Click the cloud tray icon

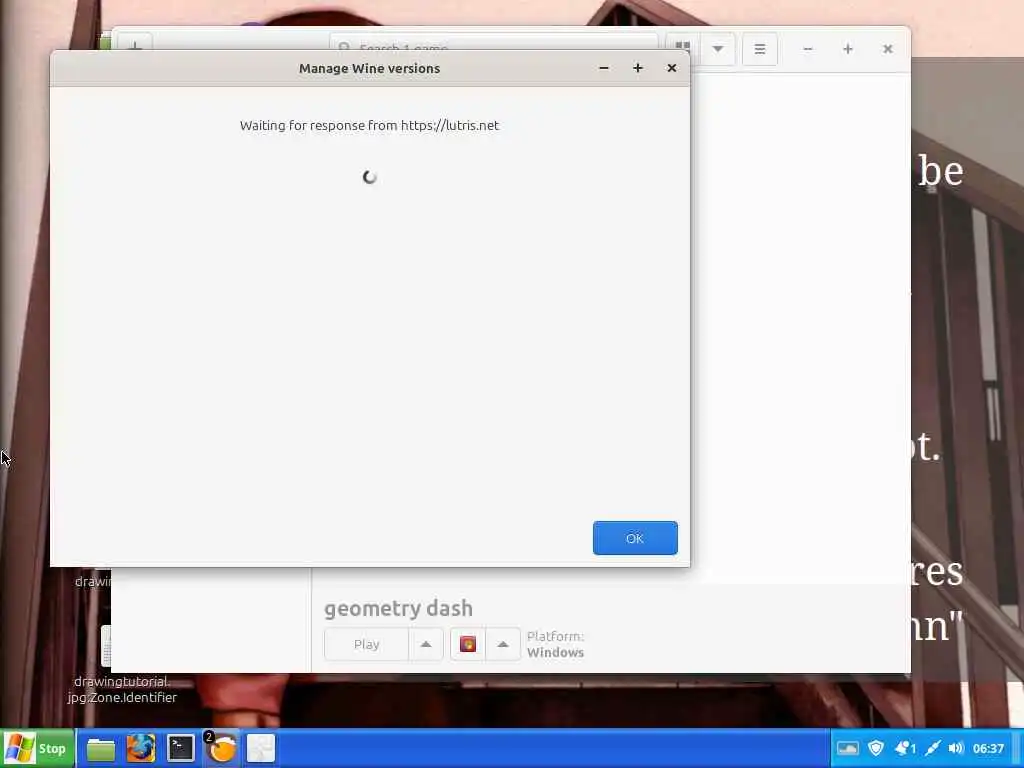click(x=848, y=748)
